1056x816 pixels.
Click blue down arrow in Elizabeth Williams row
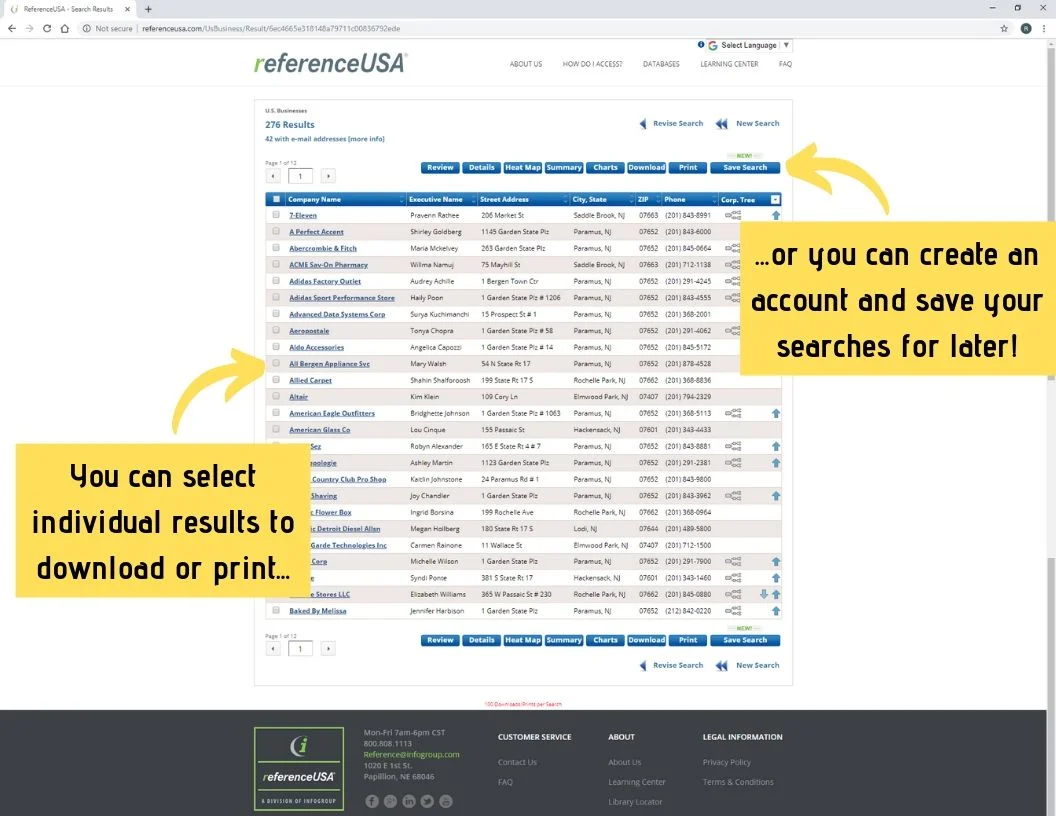764,594
